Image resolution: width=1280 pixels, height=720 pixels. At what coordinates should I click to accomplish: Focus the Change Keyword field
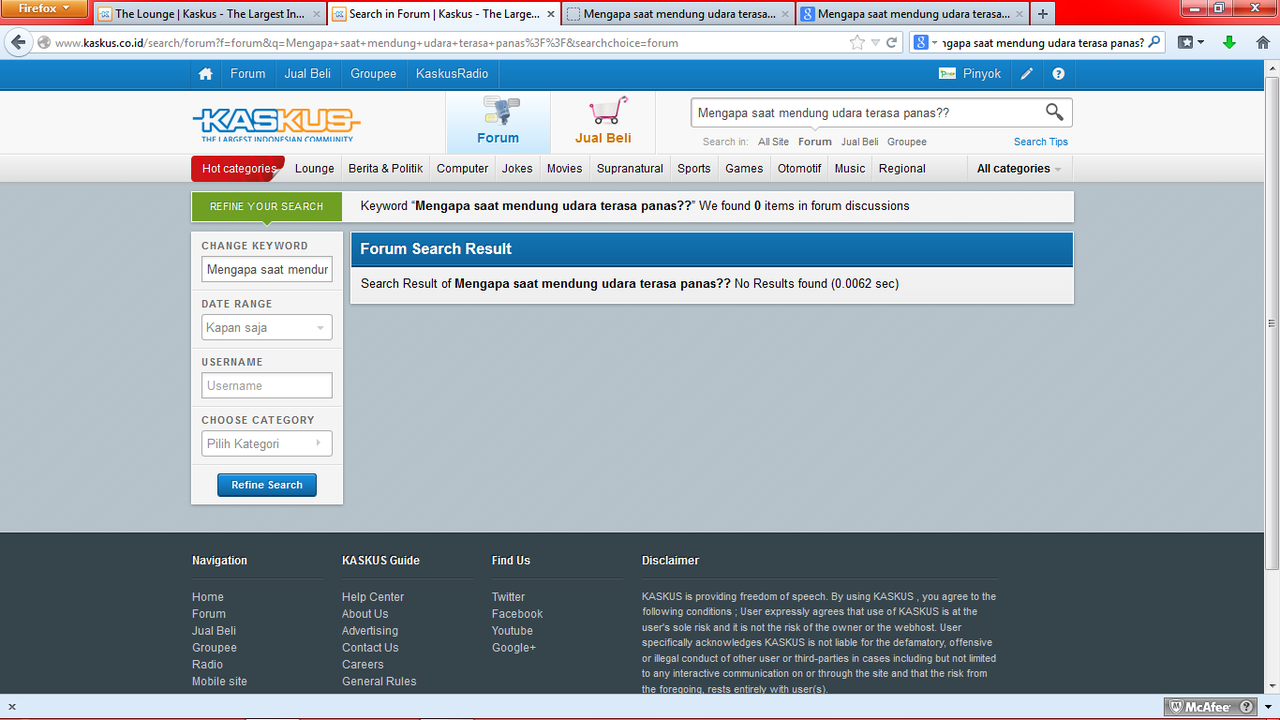pyautogui.click(x=267, y=270)
